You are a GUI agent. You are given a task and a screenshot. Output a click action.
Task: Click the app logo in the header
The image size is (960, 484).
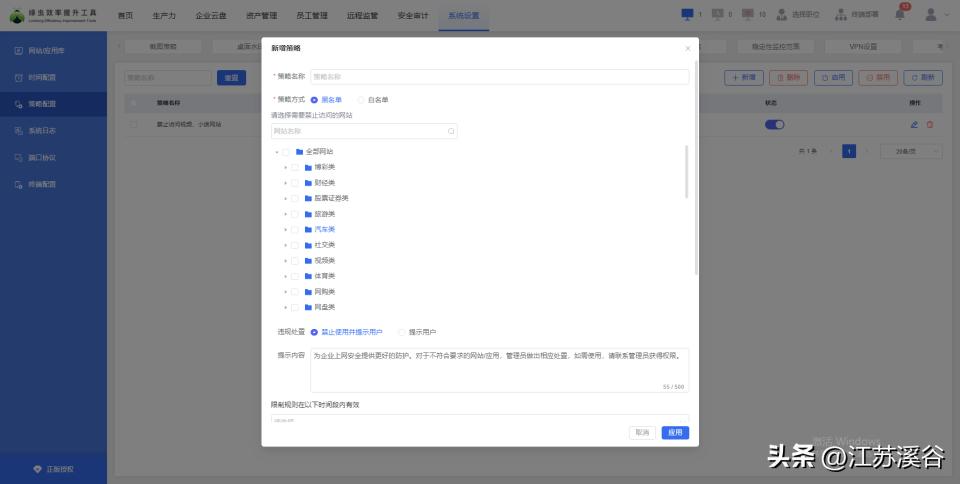tap(17, 15)
